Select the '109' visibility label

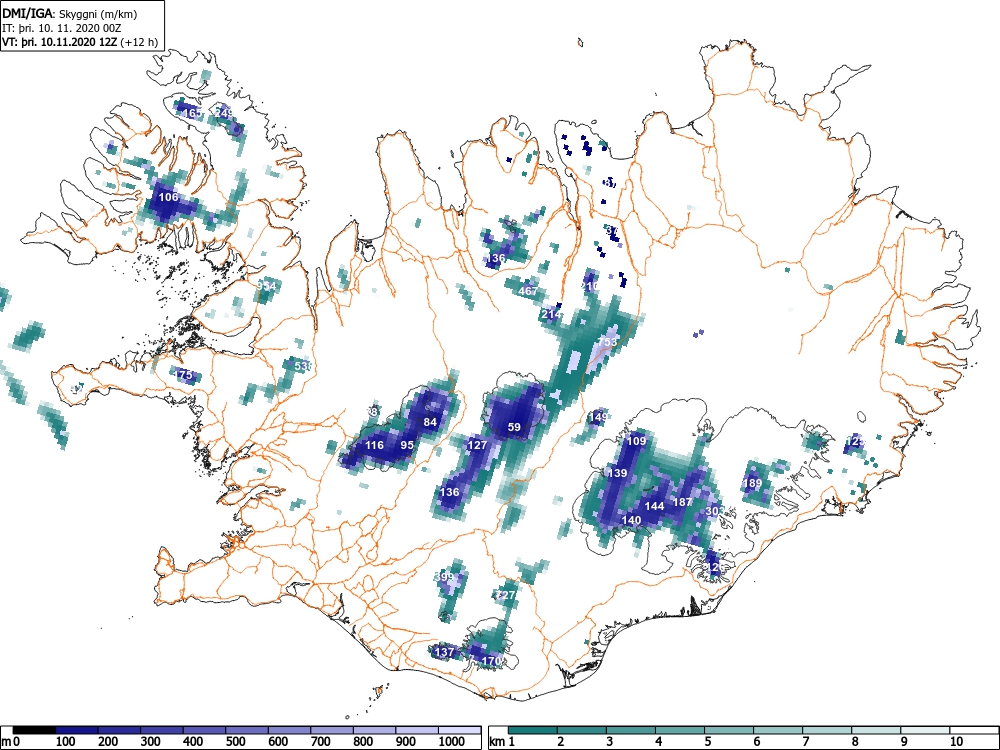636,441
